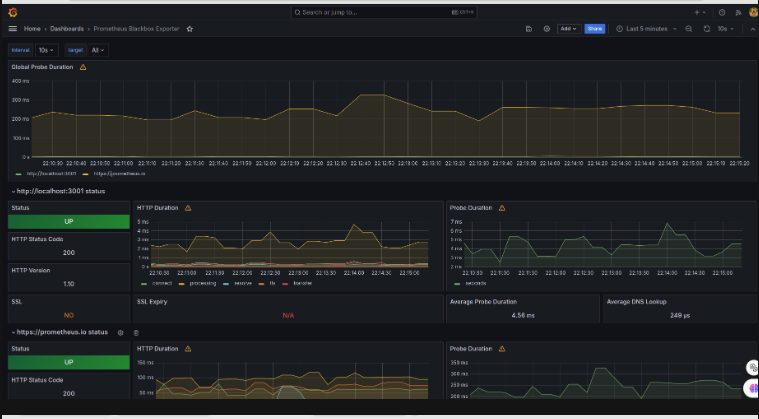This screenshot has height=419, width=759.
Task: Click the clock icon in time picker
Action: 619,29
